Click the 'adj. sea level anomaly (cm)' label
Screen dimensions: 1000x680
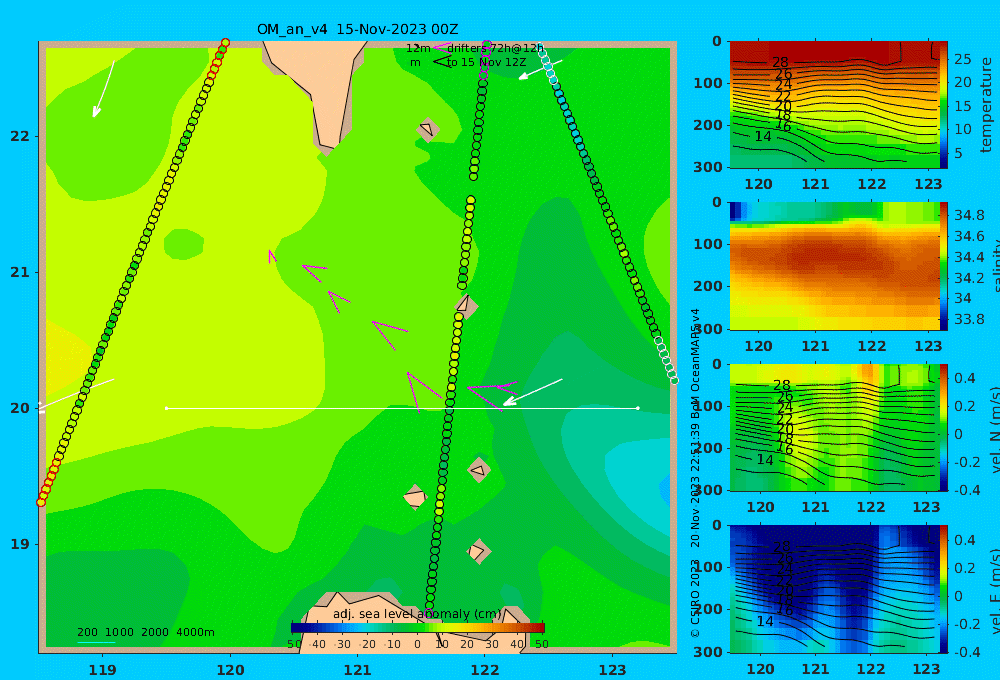pyautogui.click(x=417, y=614)
